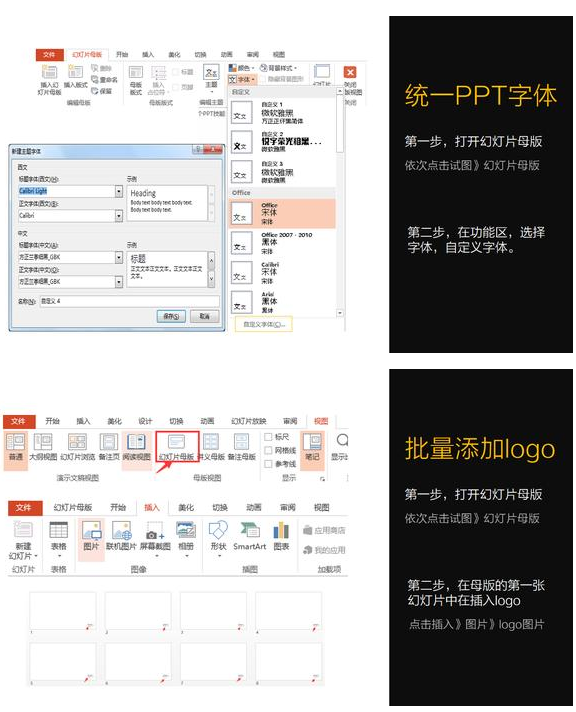Select the 图片 insert icon
576x712 pixels.
pos(91,536)
